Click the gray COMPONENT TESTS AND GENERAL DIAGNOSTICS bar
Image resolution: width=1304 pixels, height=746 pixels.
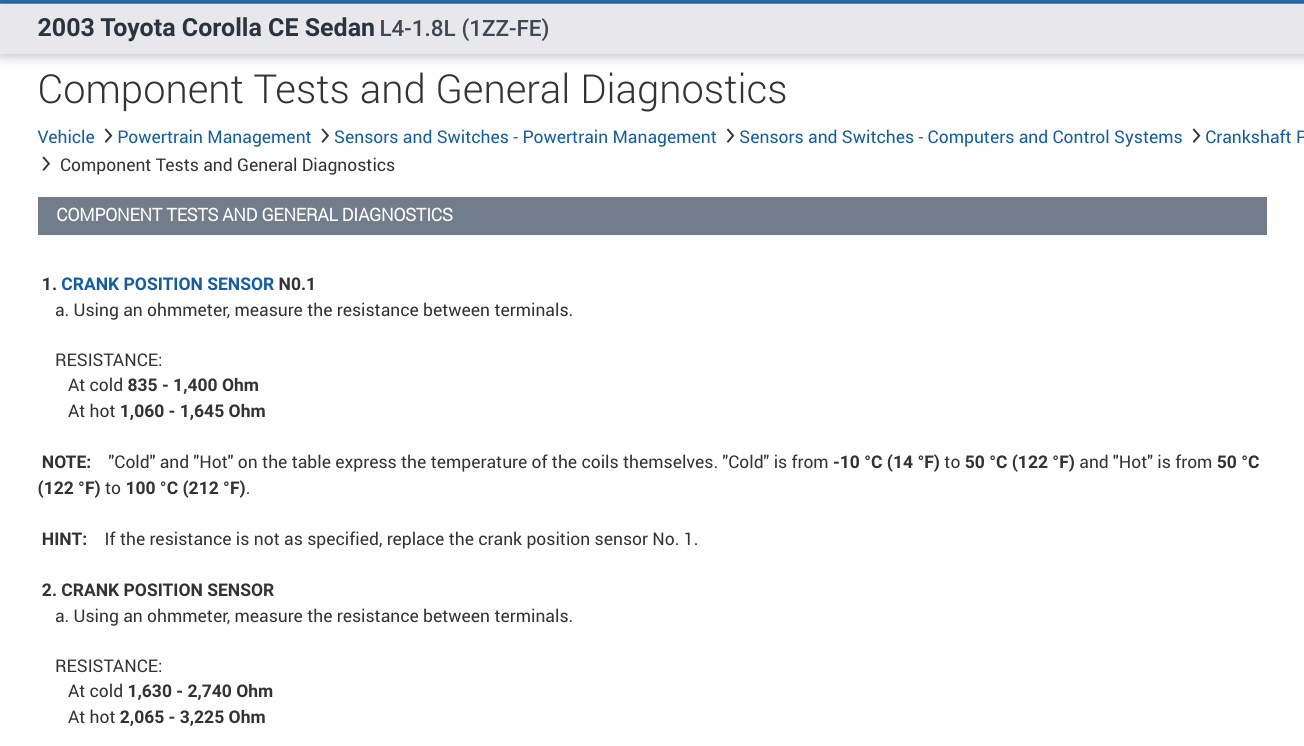click(652, 215)
